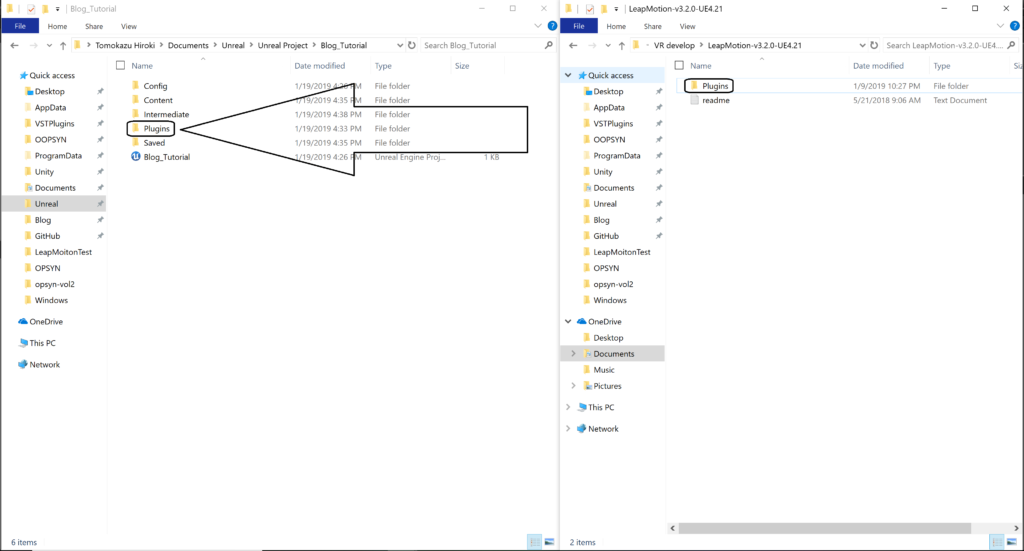Switch LeapMotion window to details view

coord(996,542)
